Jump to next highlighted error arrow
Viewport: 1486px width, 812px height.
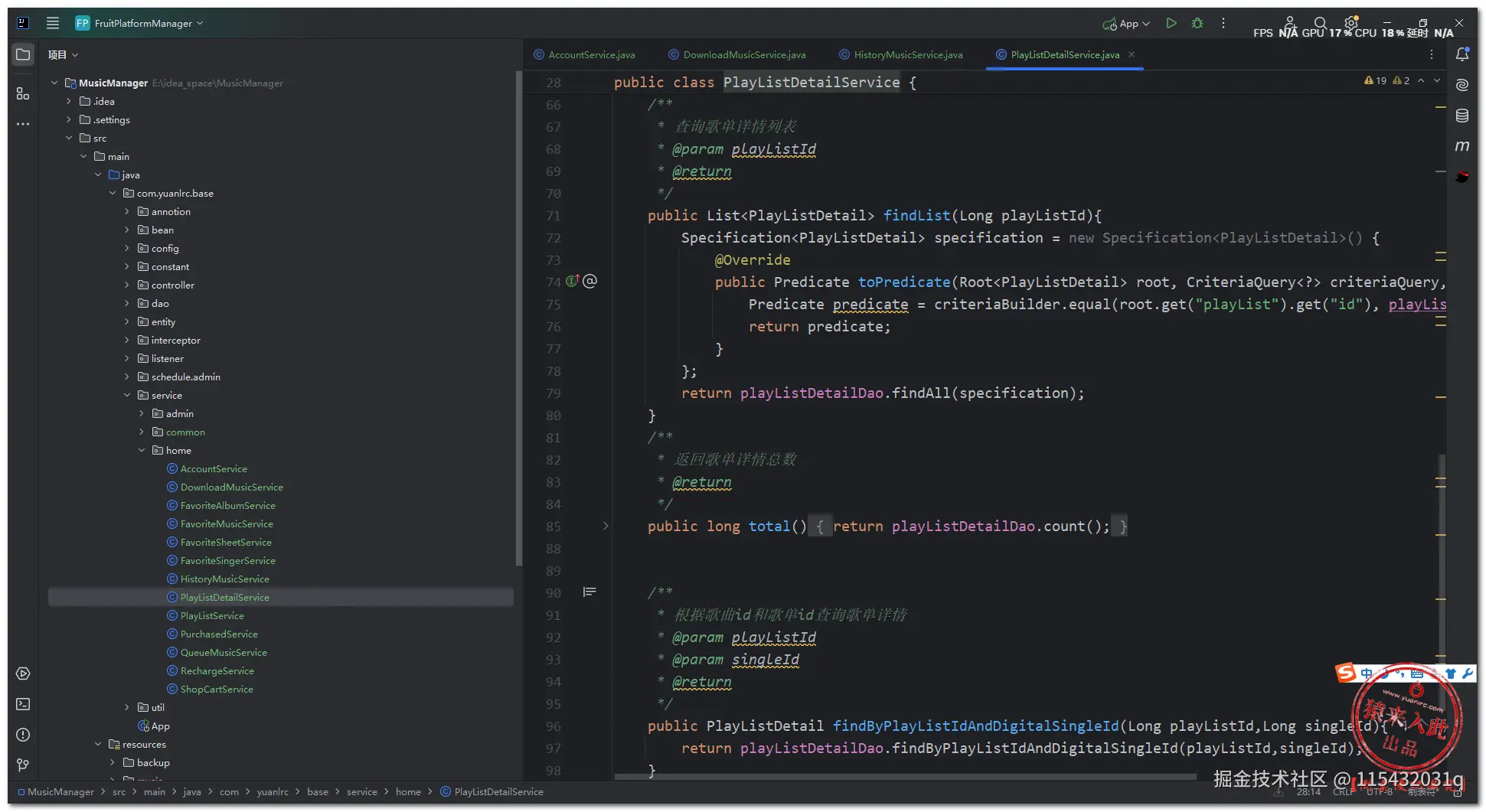1437,80
